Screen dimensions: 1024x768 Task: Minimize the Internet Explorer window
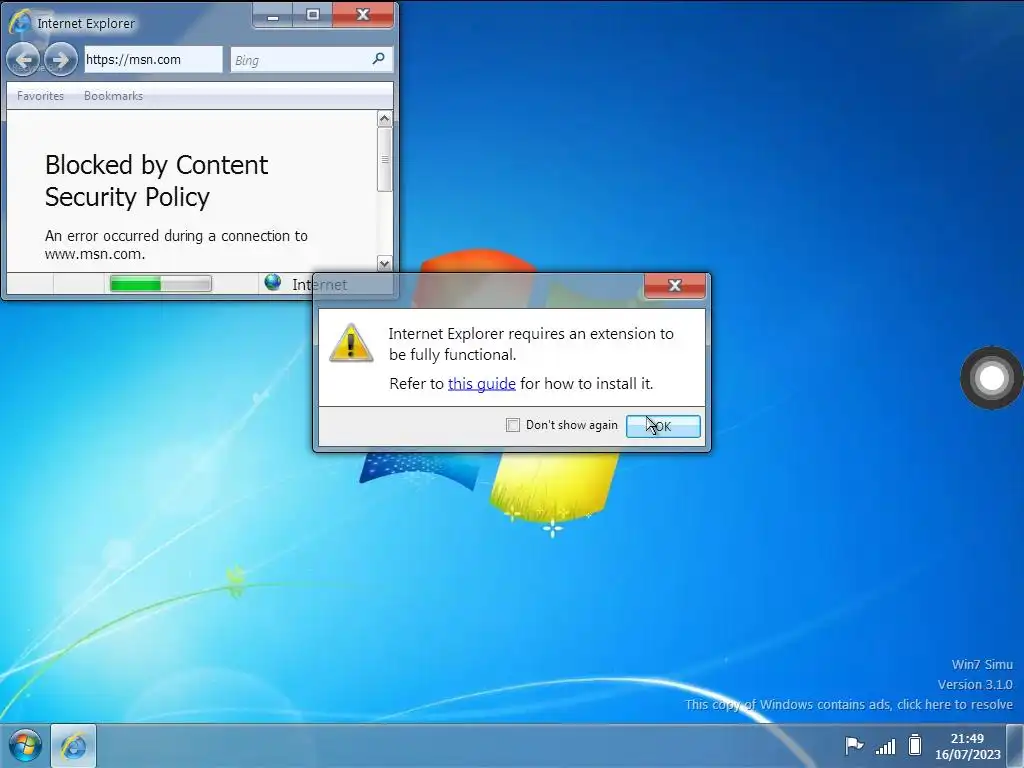tap(273, 15)
